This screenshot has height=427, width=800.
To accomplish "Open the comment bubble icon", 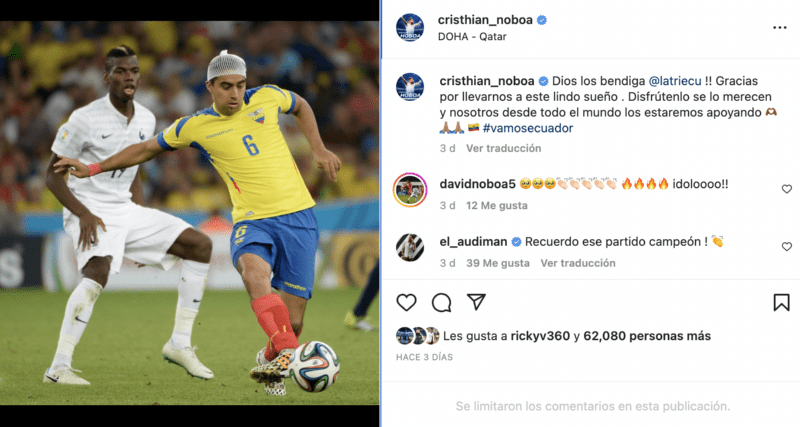I will point(441,303).
